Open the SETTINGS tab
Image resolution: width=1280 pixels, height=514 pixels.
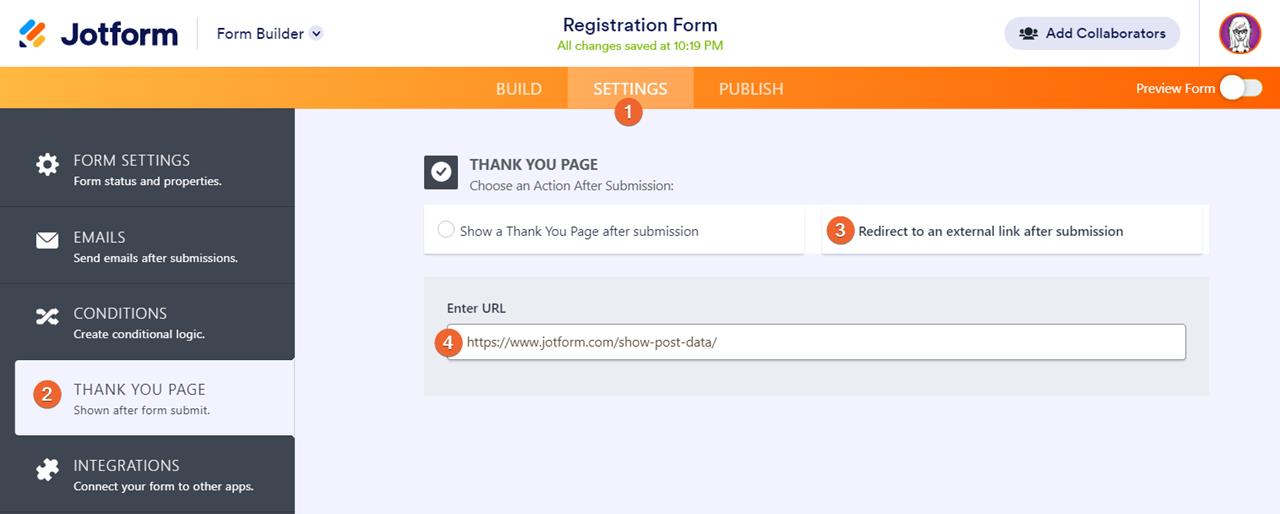point(630,88)
